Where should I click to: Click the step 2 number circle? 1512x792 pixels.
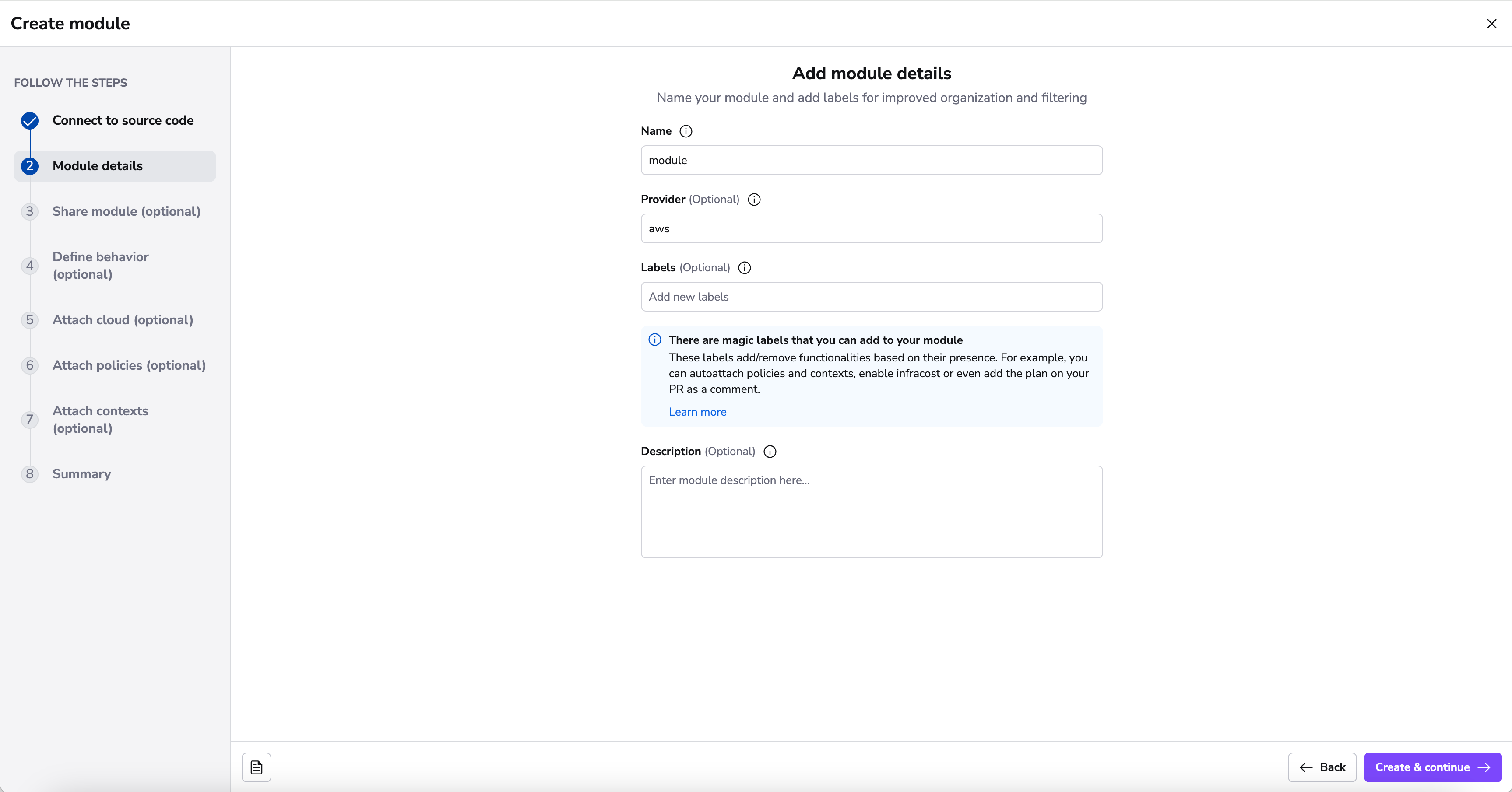coord(30,166)
